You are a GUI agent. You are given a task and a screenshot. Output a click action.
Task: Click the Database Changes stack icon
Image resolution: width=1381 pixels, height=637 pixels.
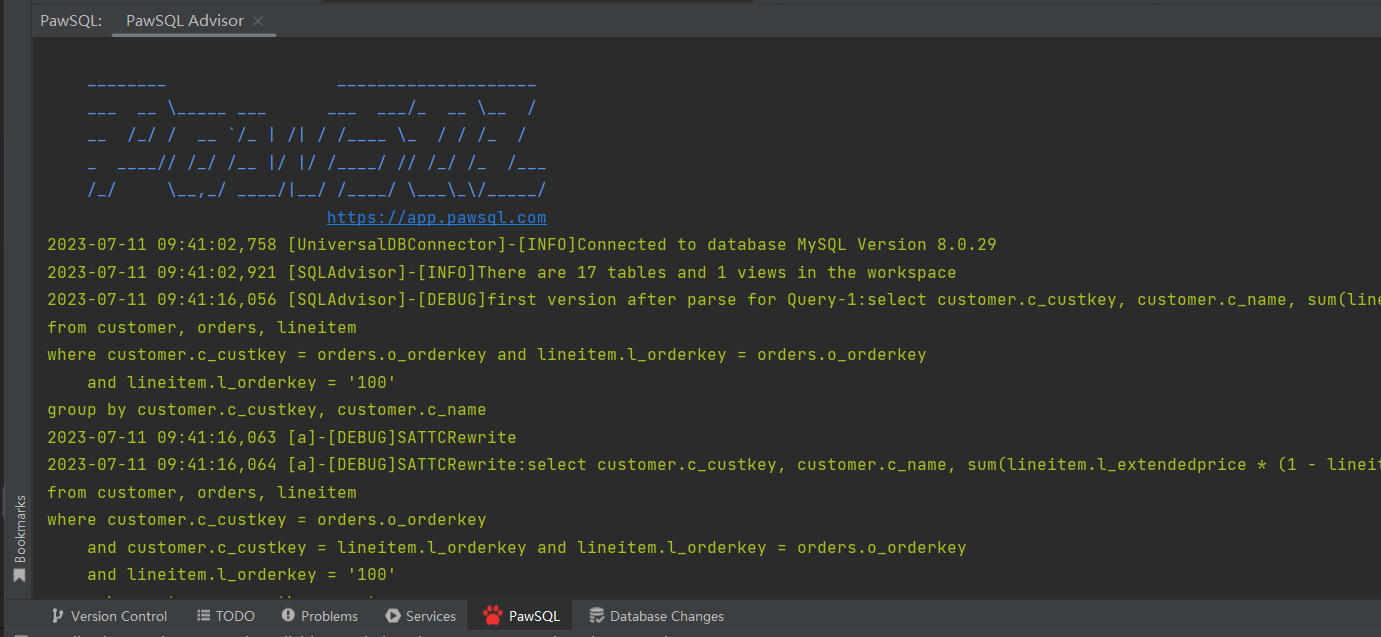(x=597, y=616)
